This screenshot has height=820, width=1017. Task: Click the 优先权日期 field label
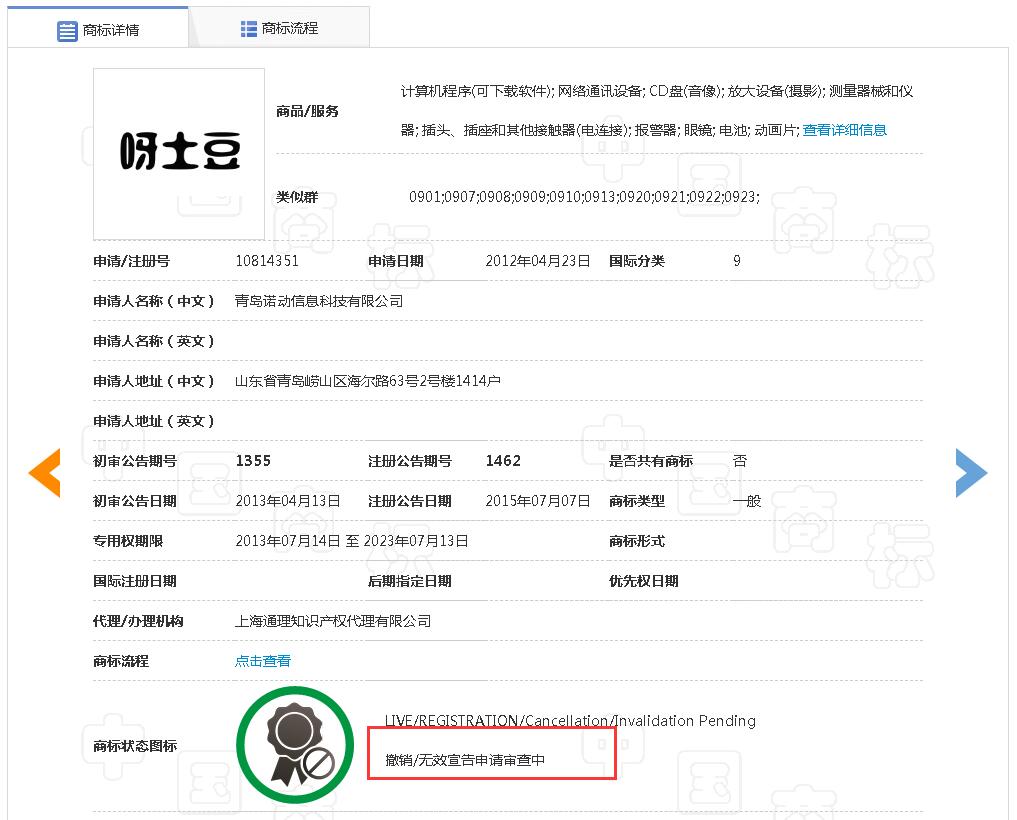point(644,581)
